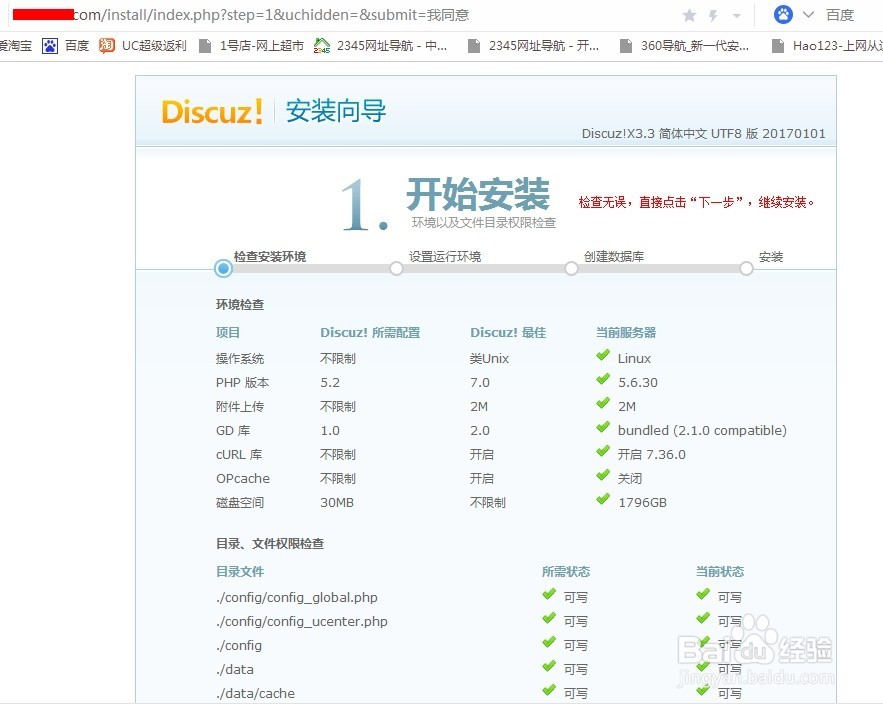
Task: Click required-status check for ./data
Action: click(x=549, y=666)
